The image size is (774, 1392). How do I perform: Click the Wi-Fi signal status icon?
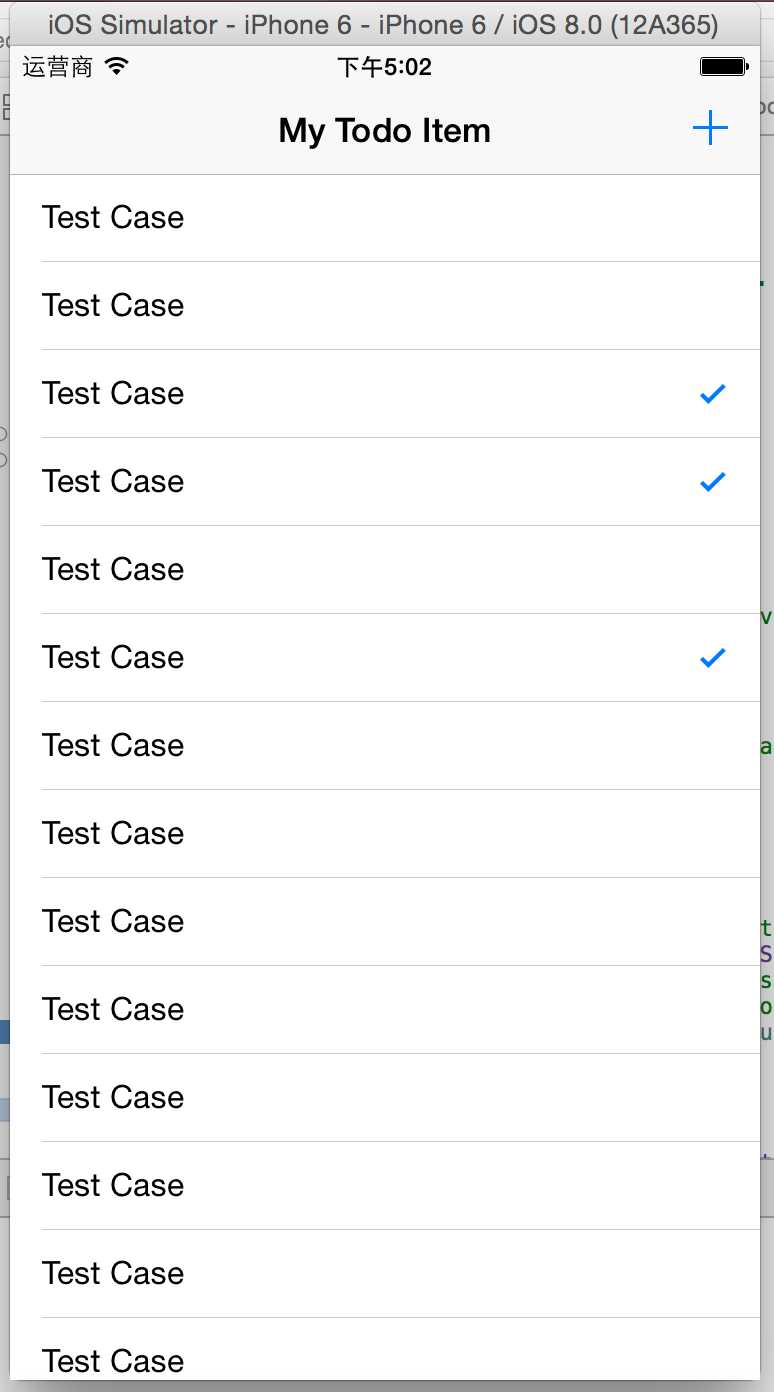click(x=117, y=67)
